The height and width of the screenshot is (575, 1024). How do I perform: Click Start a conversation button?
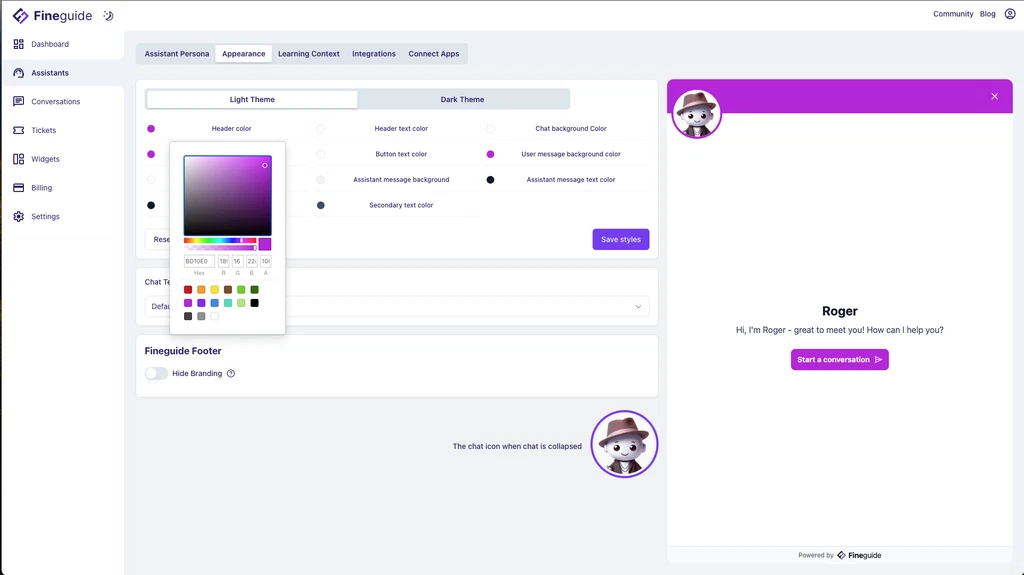point(839,360)
